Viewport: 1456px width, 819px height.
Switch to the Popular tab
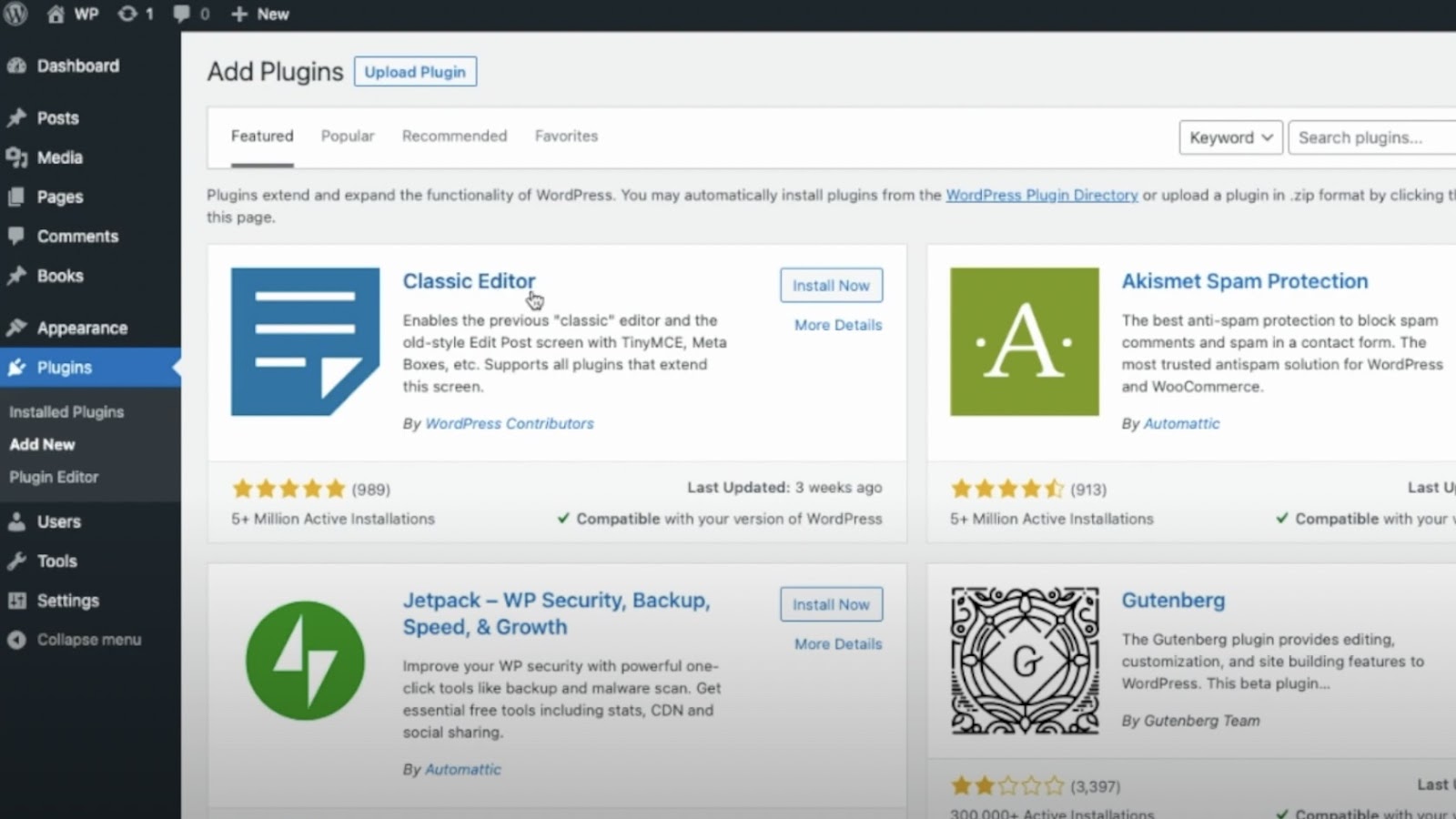(x=348, y=136)
